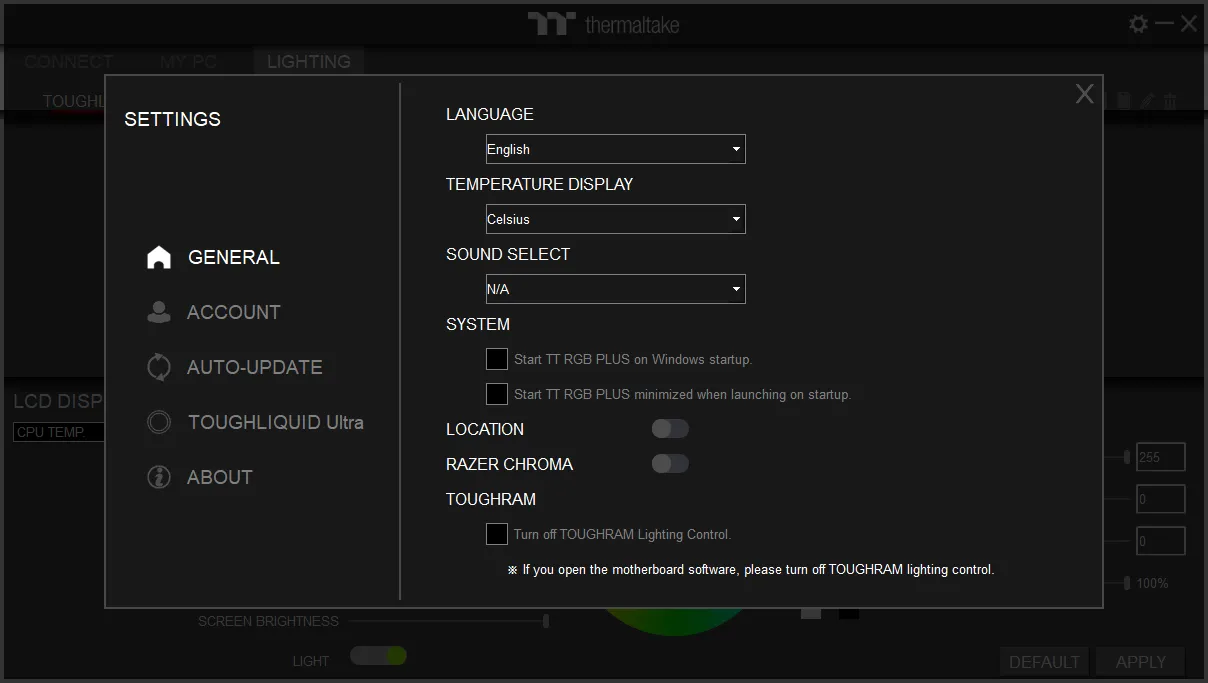Click the SYSTEM section label

pos(478,324)
